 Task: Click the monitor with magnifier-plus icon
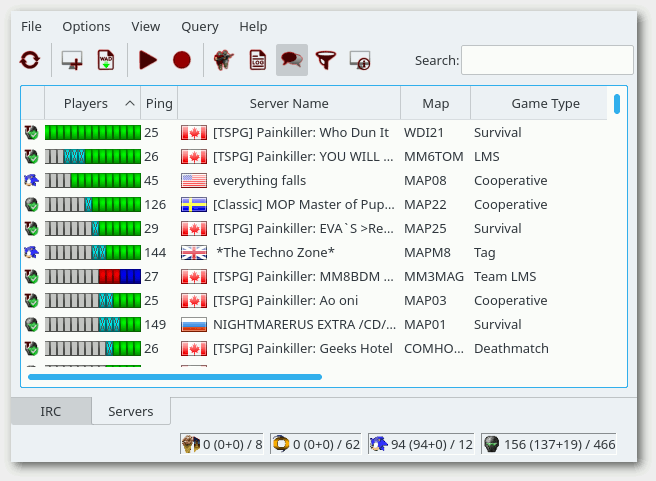(x=360, y=60)
